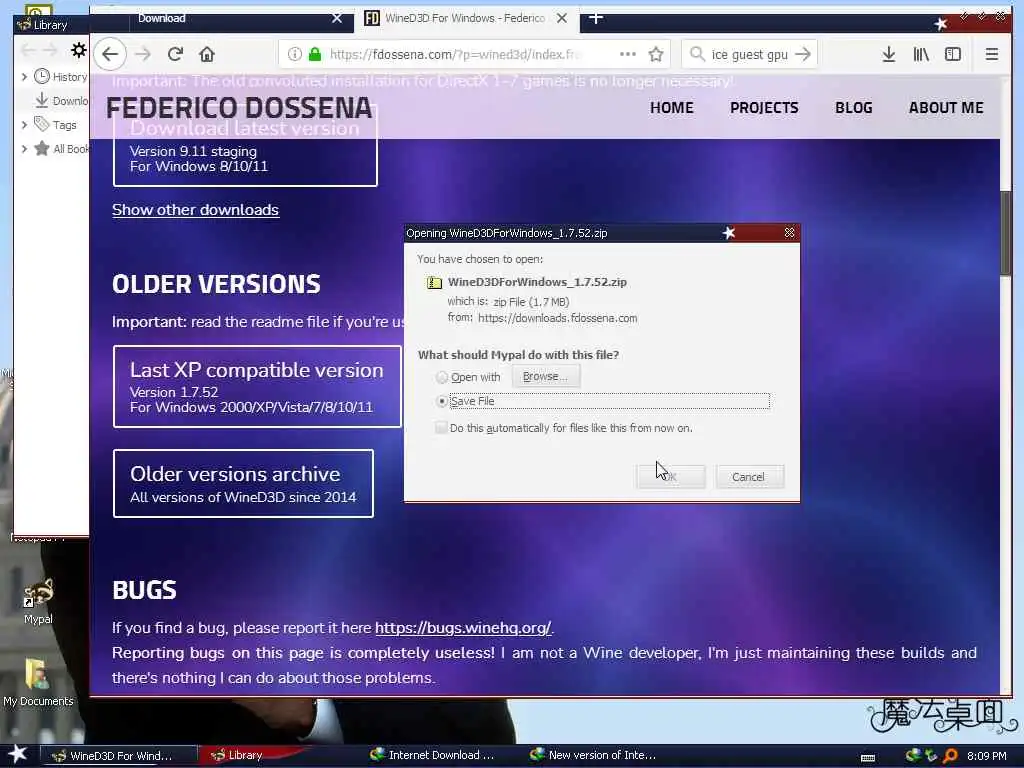Open a new tab with the plus button
The height and width of the screenshot is (768, 1024).
(596, 18)
